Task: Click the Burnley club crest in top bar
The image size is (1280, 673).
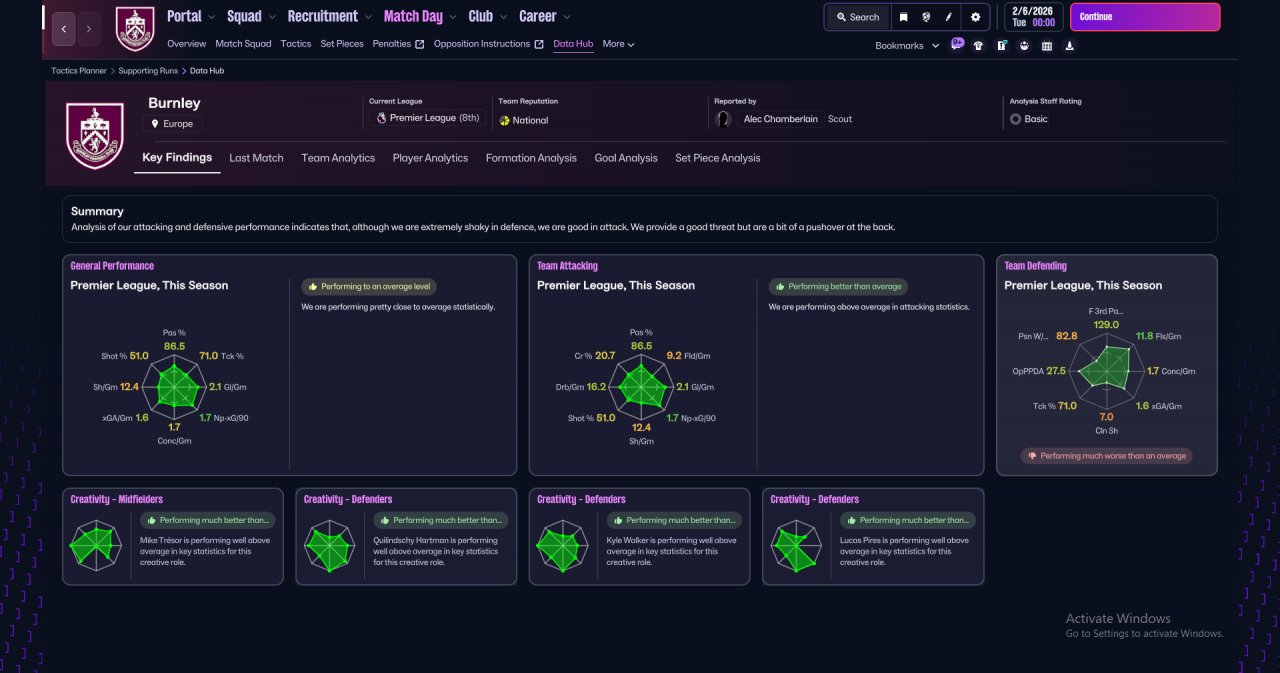Action: pos(135,29)
